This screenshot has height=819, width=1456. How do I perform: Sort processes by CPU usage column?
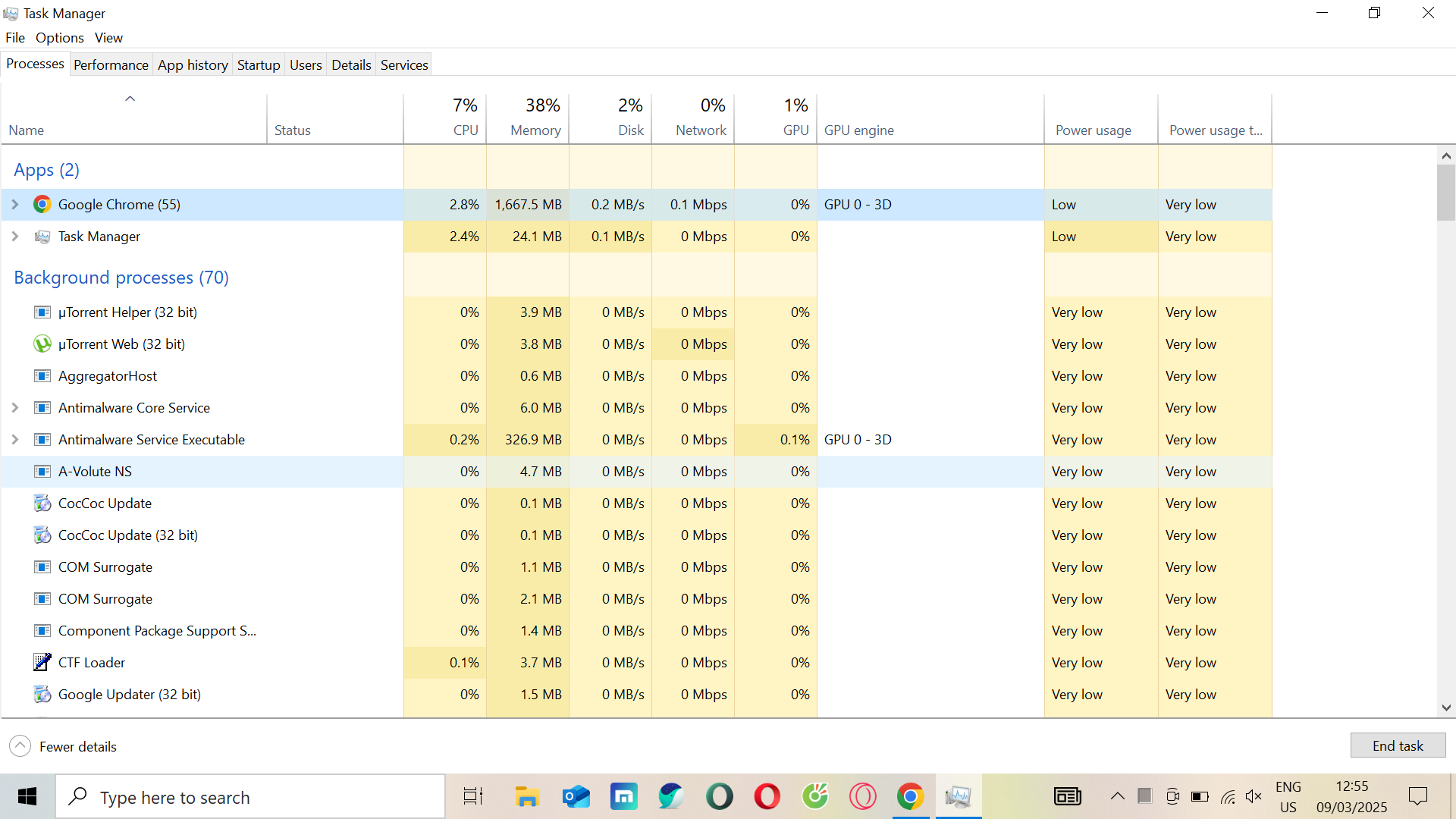click(x=445, y=119)
